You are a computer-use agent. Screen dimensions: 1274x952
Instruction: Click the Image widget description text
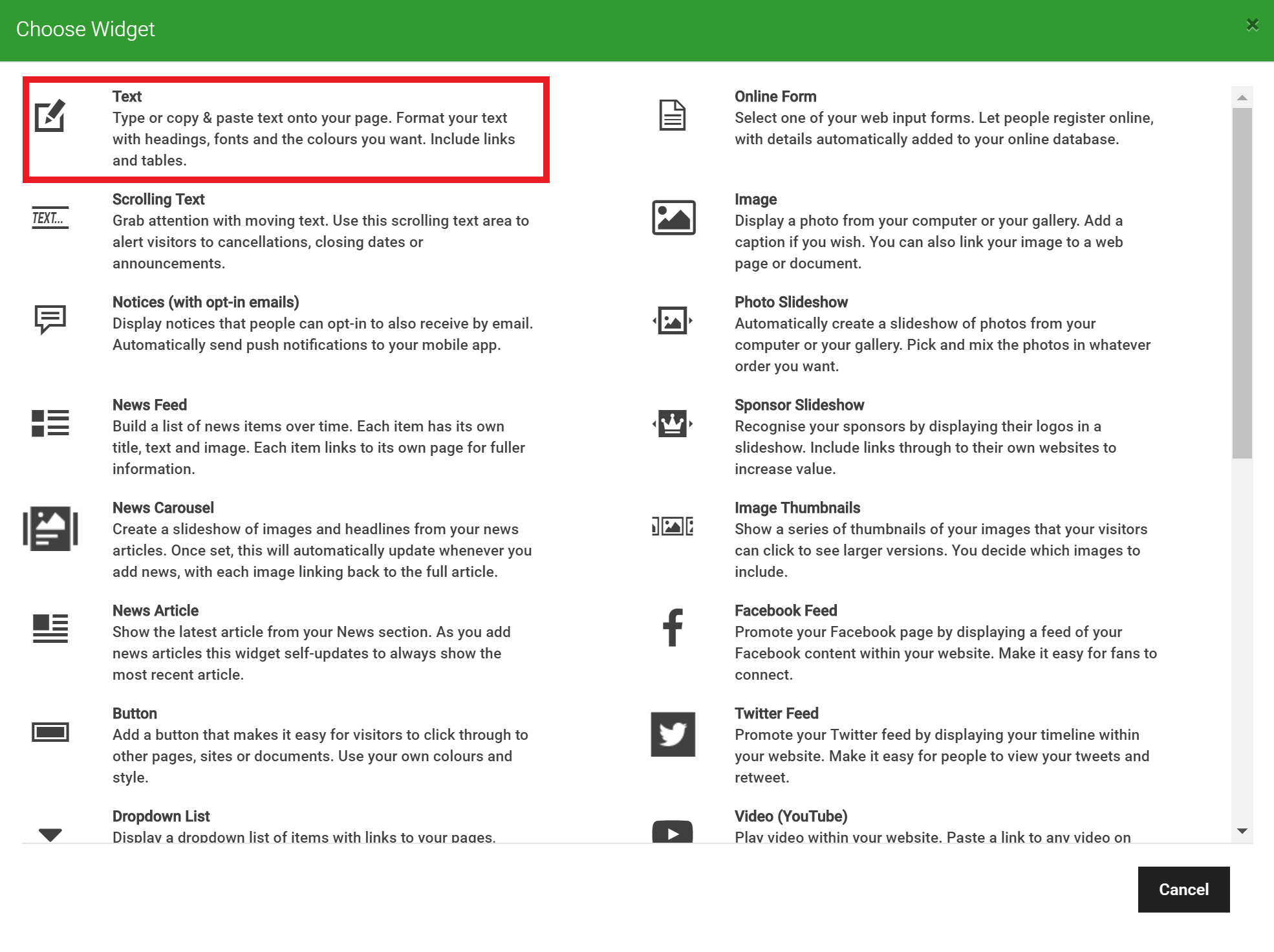pyautogui.click(x=929, y=242)
